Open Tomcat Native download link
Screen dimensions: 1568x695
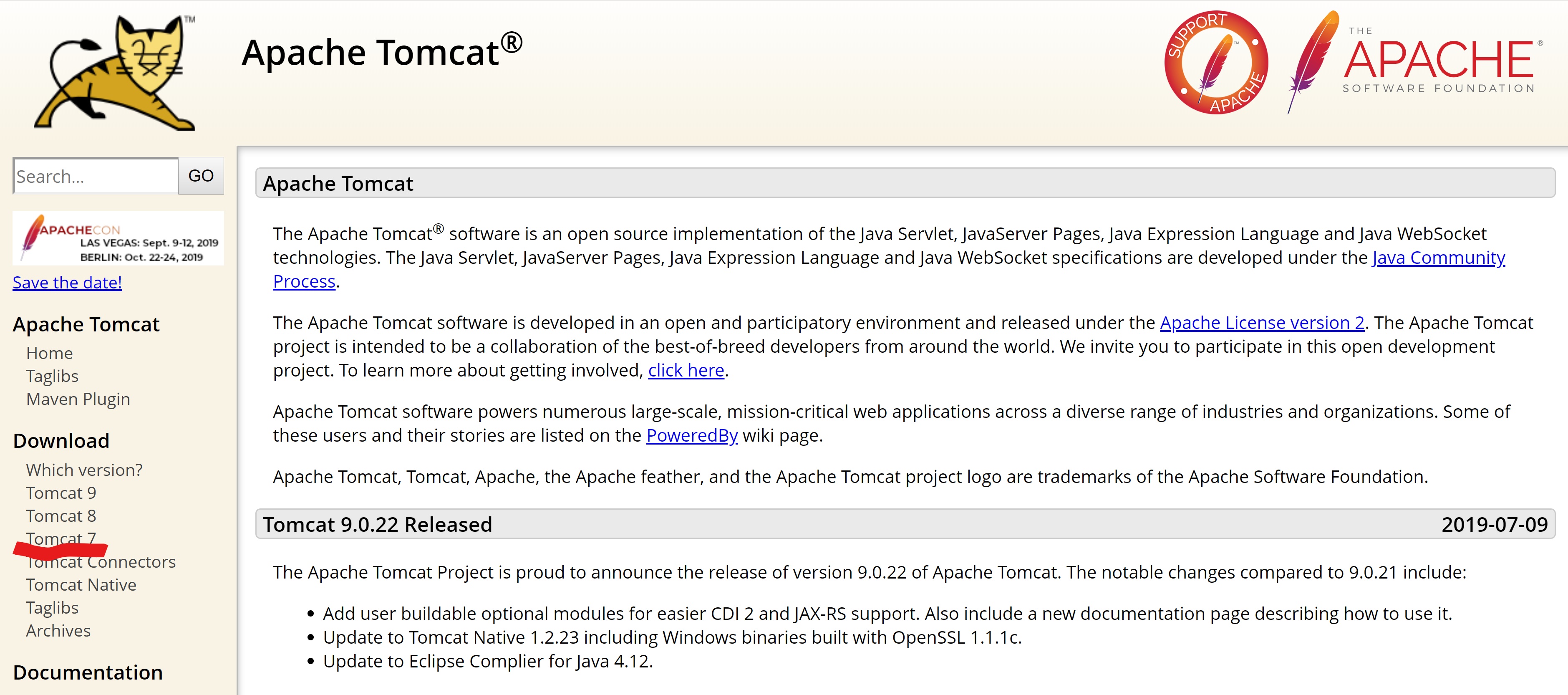(81, 585)
